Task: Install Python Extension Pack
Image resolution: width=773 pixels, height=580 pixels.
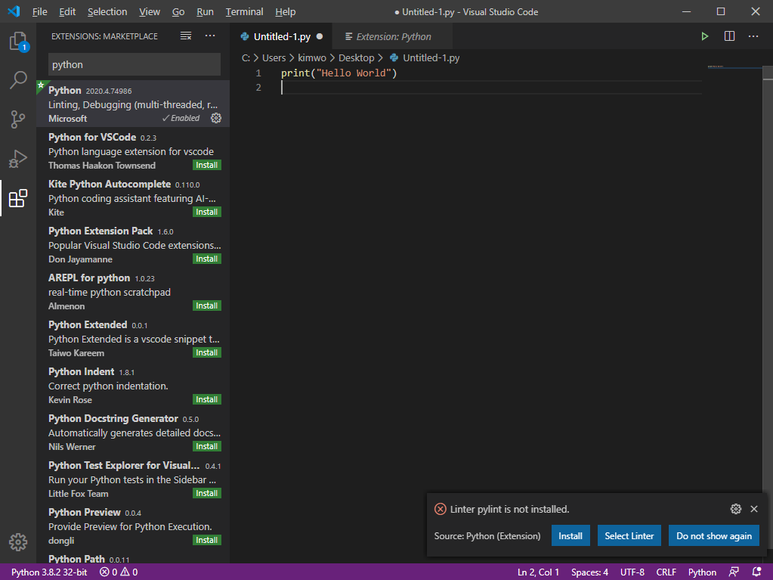Action: coord(207,259)
